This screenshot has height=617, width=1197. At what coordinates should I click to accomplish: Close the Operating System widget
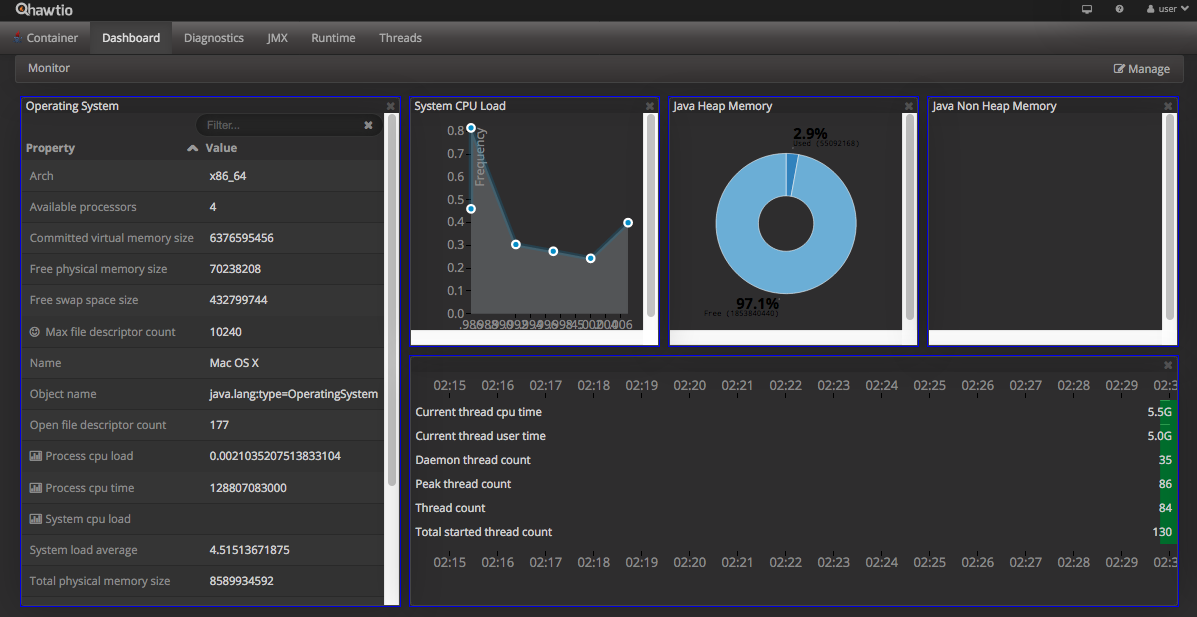pos(390,106)
